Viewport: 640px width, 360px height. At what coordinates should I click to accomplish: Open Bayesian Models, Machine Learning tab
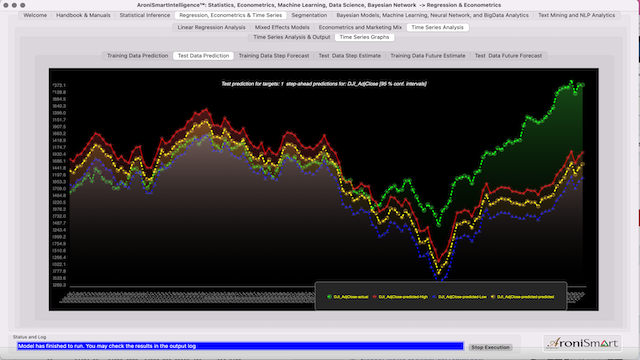pyautogui.click(x=432, y=15)
